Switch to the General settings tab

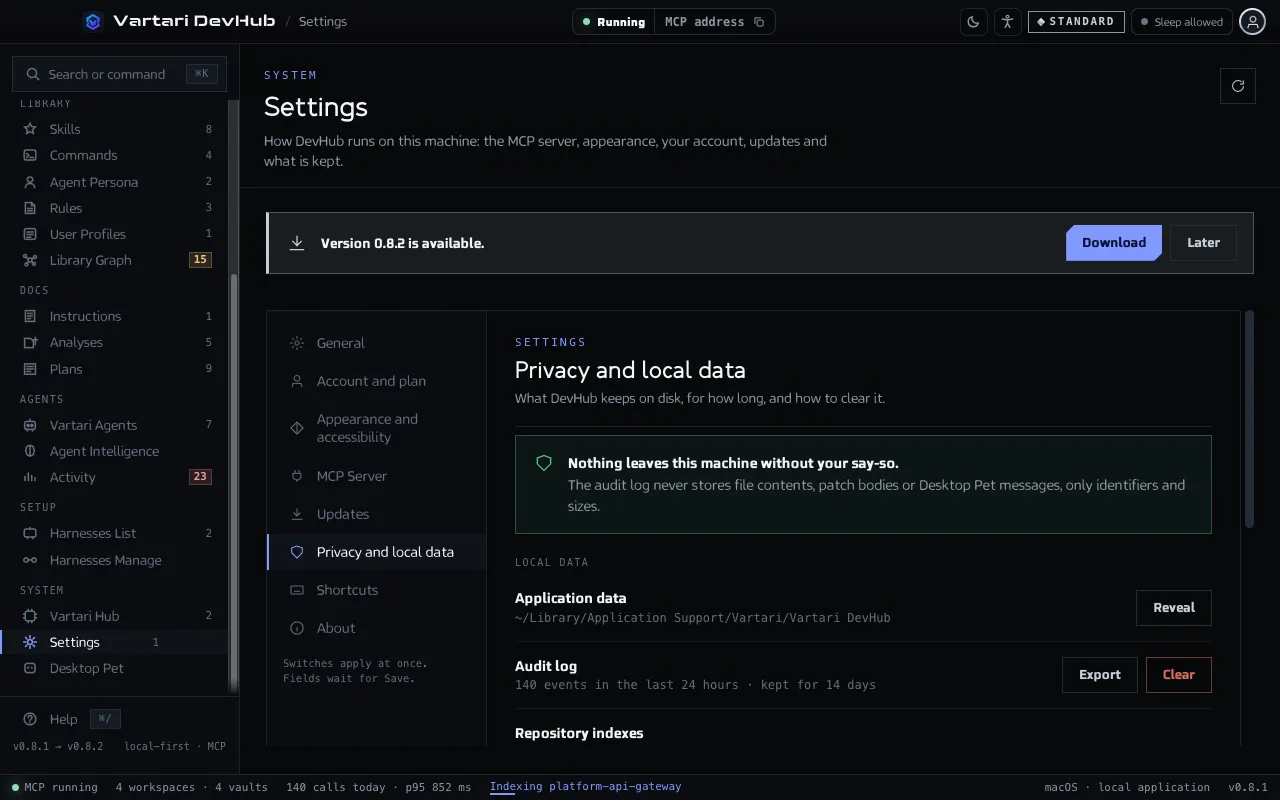(376, 343)
